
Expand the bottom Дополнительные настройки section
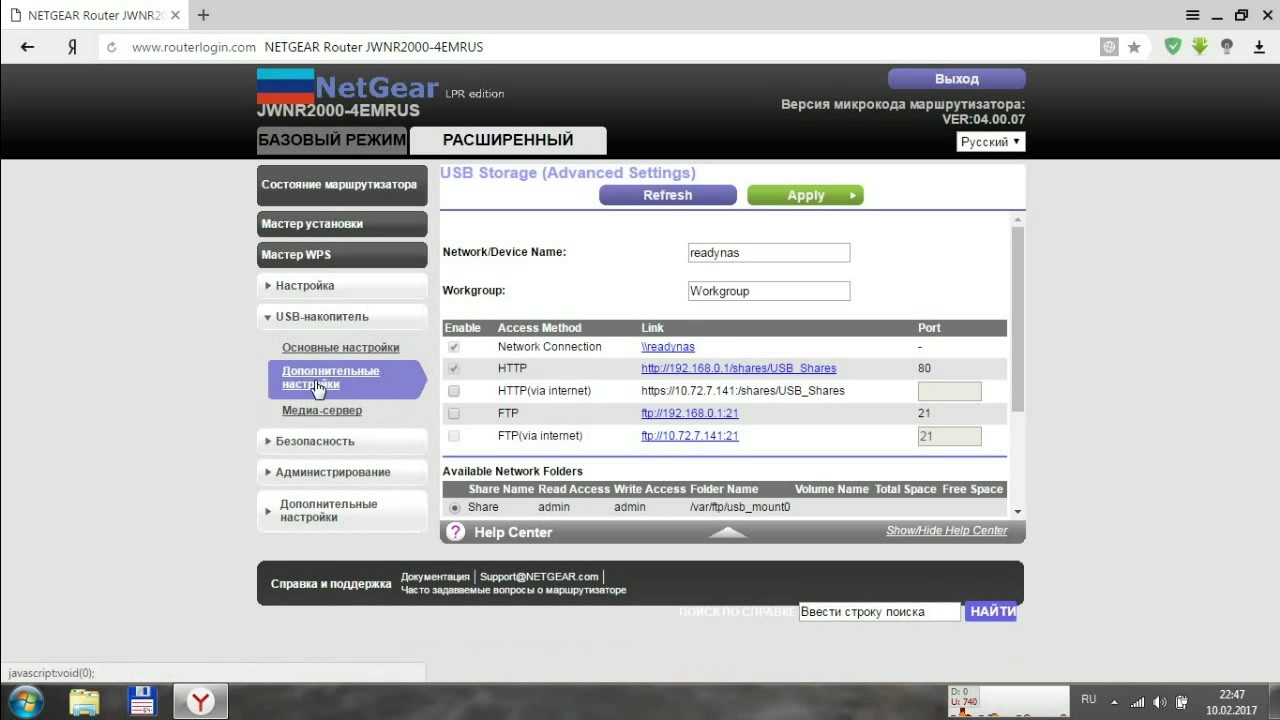[342, 511]
